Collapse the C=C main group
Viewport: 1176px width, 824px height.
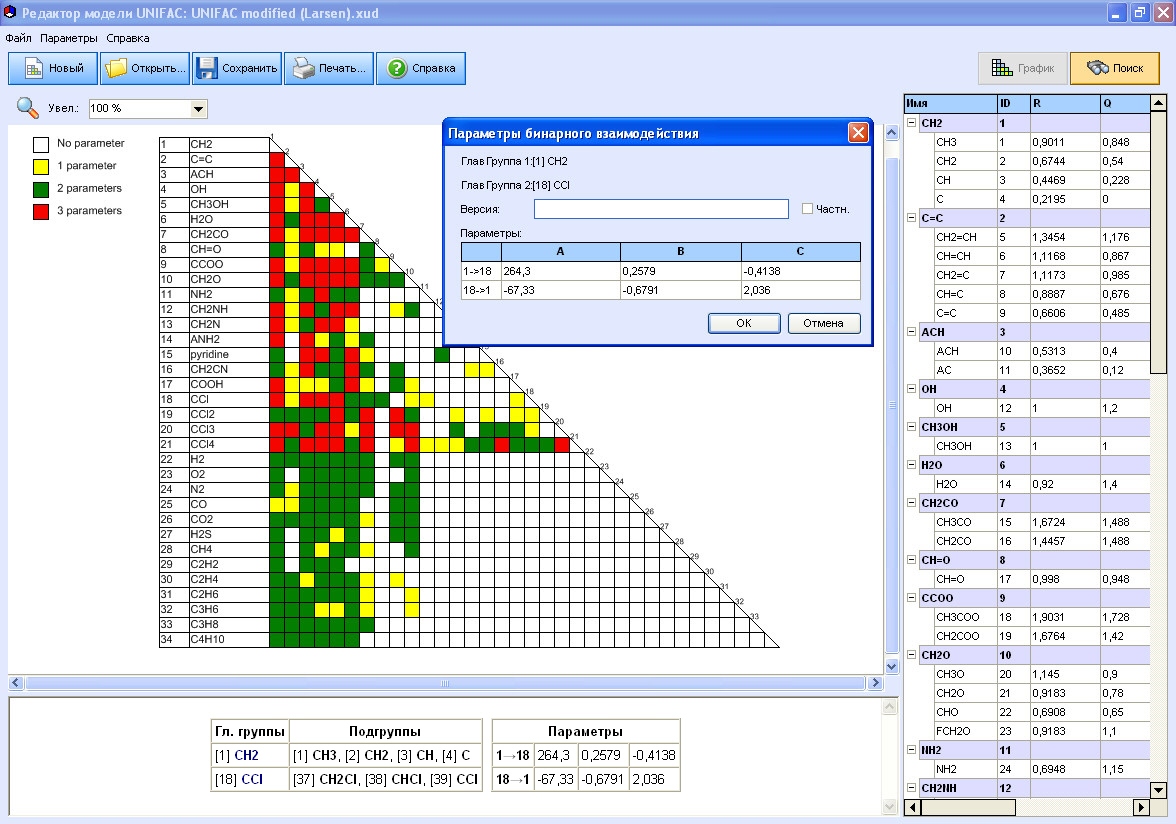click(x=912, y=218)
